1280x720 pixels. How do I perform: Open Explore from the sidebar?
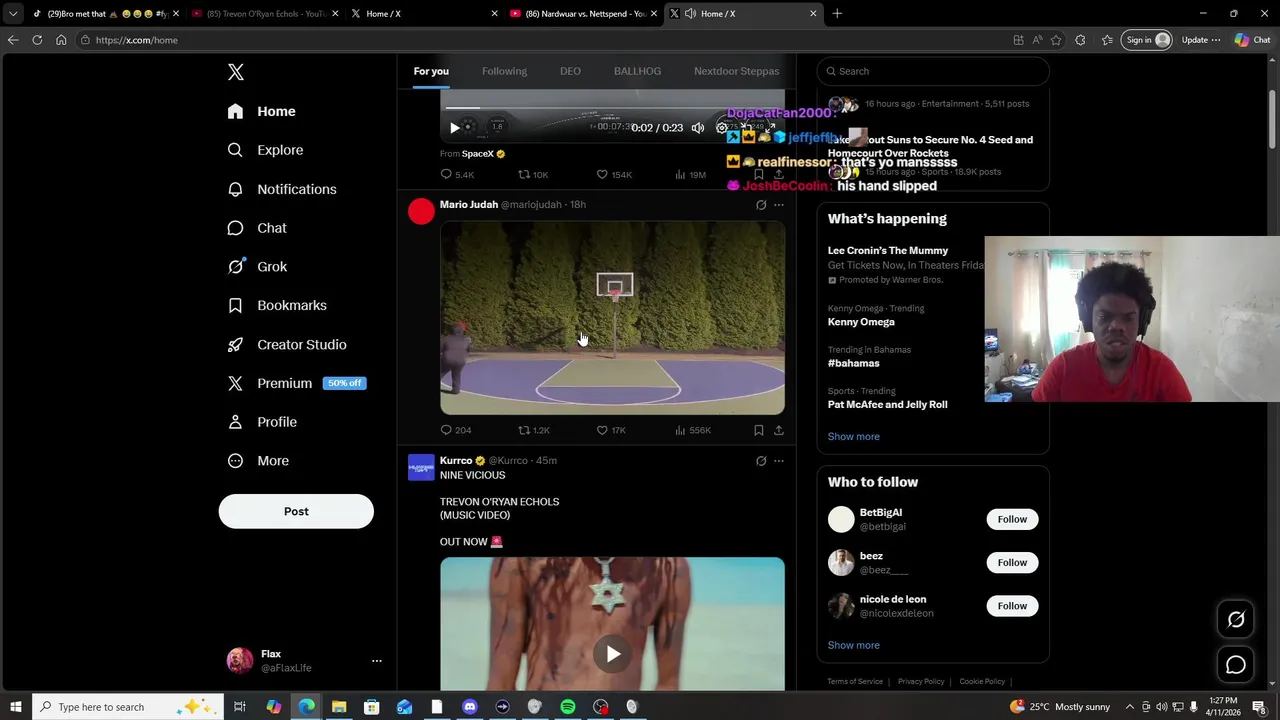point(265,150)
